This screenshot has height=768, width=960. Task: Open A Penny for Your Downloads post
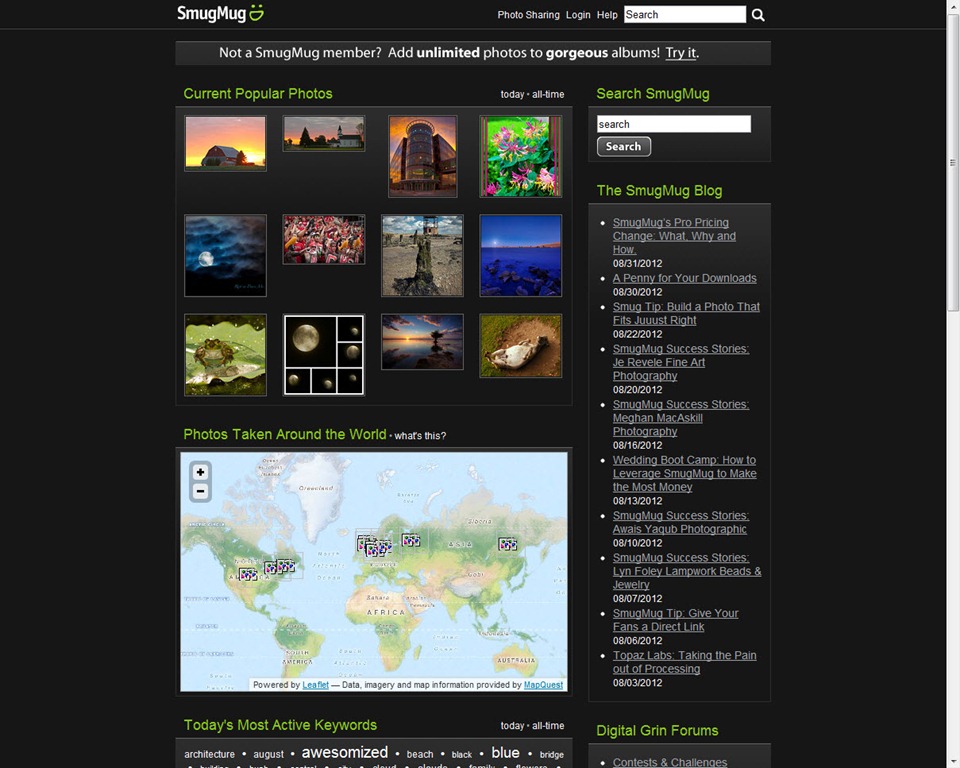tap(684, 278)
